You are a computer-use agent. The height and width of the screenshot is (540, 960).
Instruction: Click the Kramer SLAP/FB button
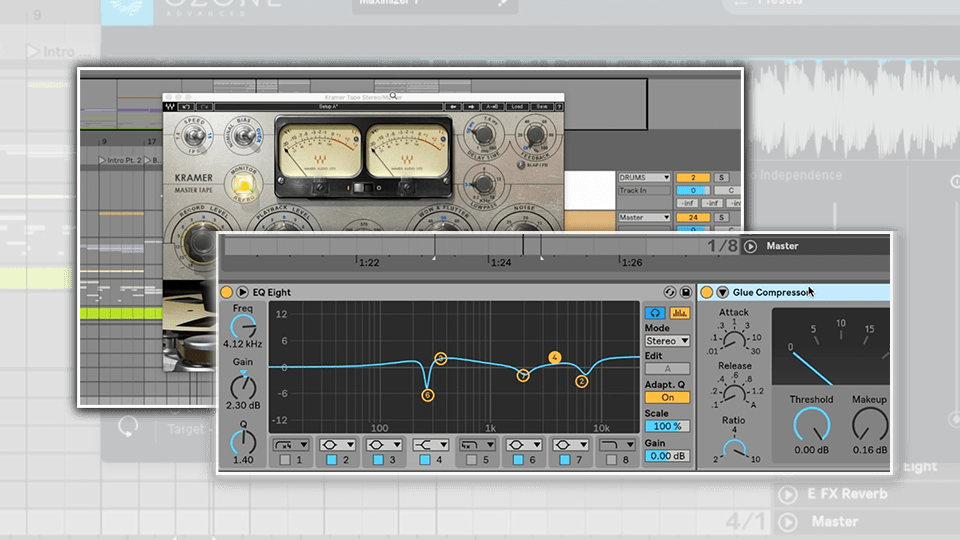coord(521,165)
